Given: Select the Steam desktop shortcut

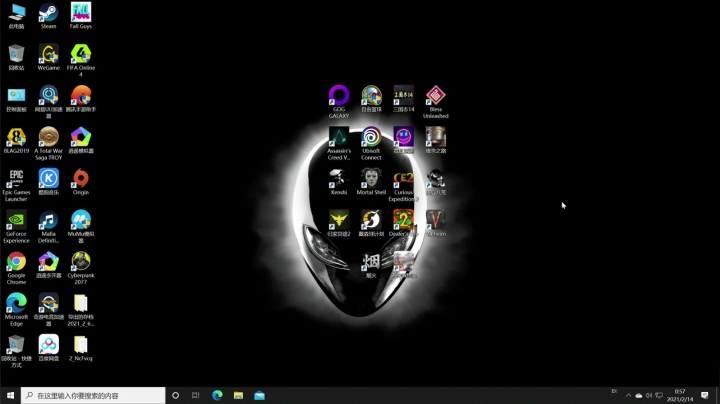Looking at the screenshot, I should click(48, 16).
